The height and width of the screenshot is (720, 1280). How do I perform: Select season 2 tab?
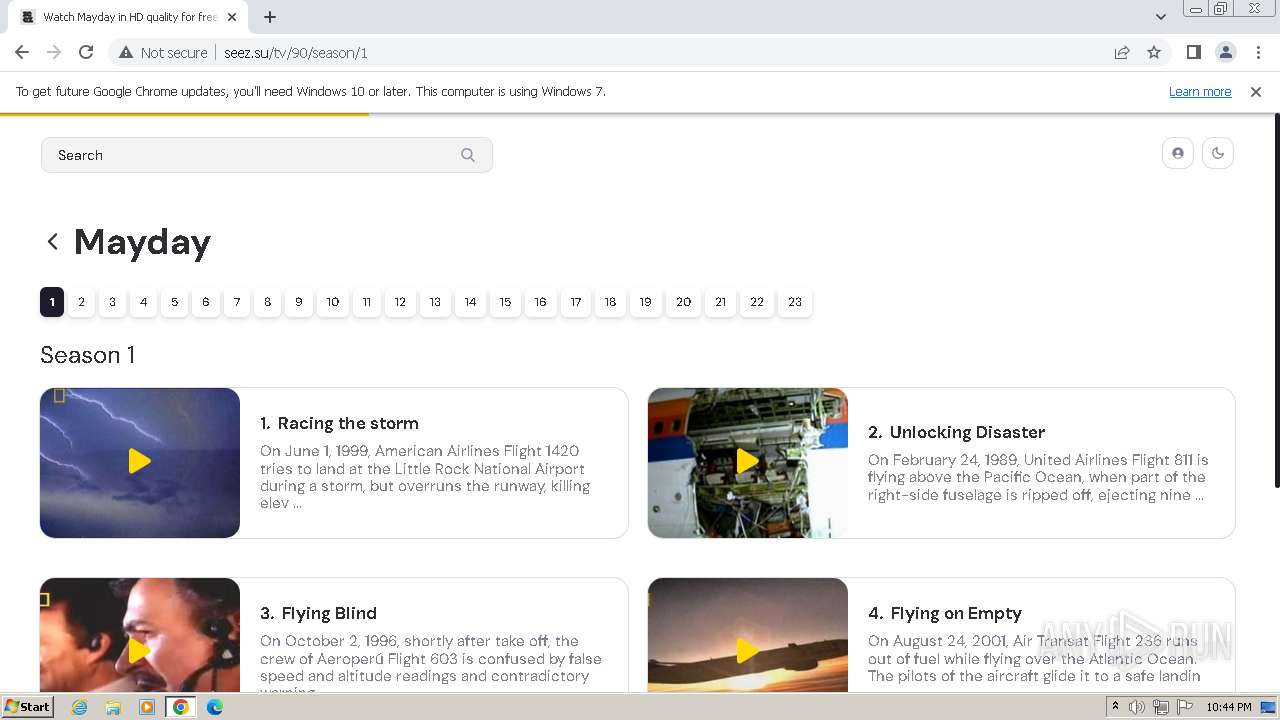tap(82, 302)
